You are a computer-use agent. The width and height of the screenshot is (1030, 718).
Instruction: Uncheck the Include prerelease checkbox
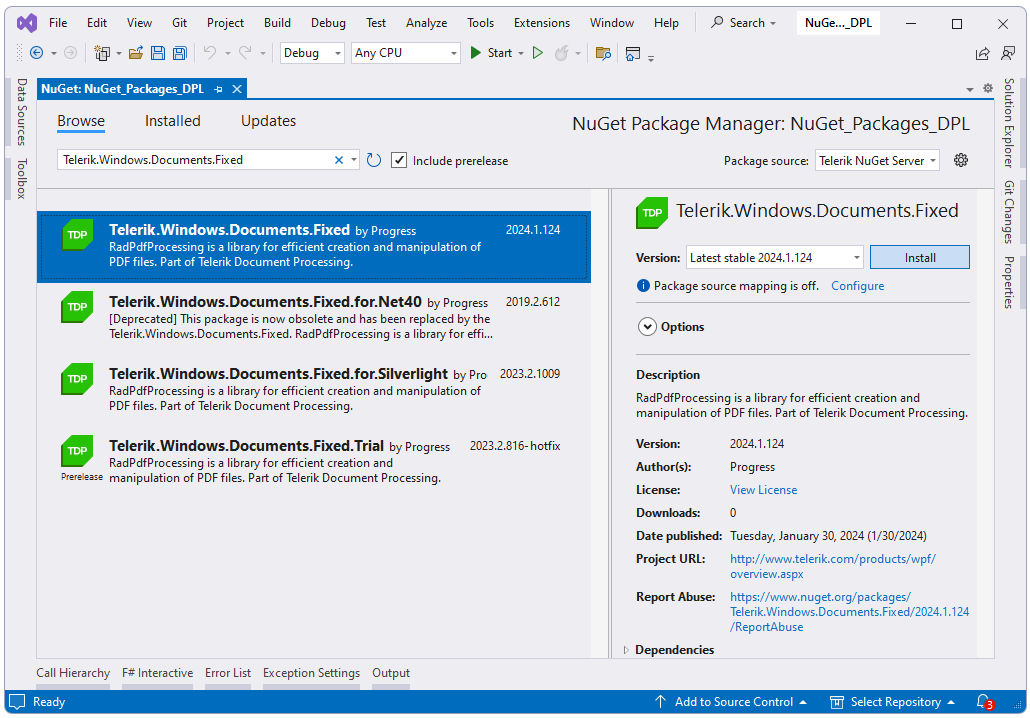[399, 159]
